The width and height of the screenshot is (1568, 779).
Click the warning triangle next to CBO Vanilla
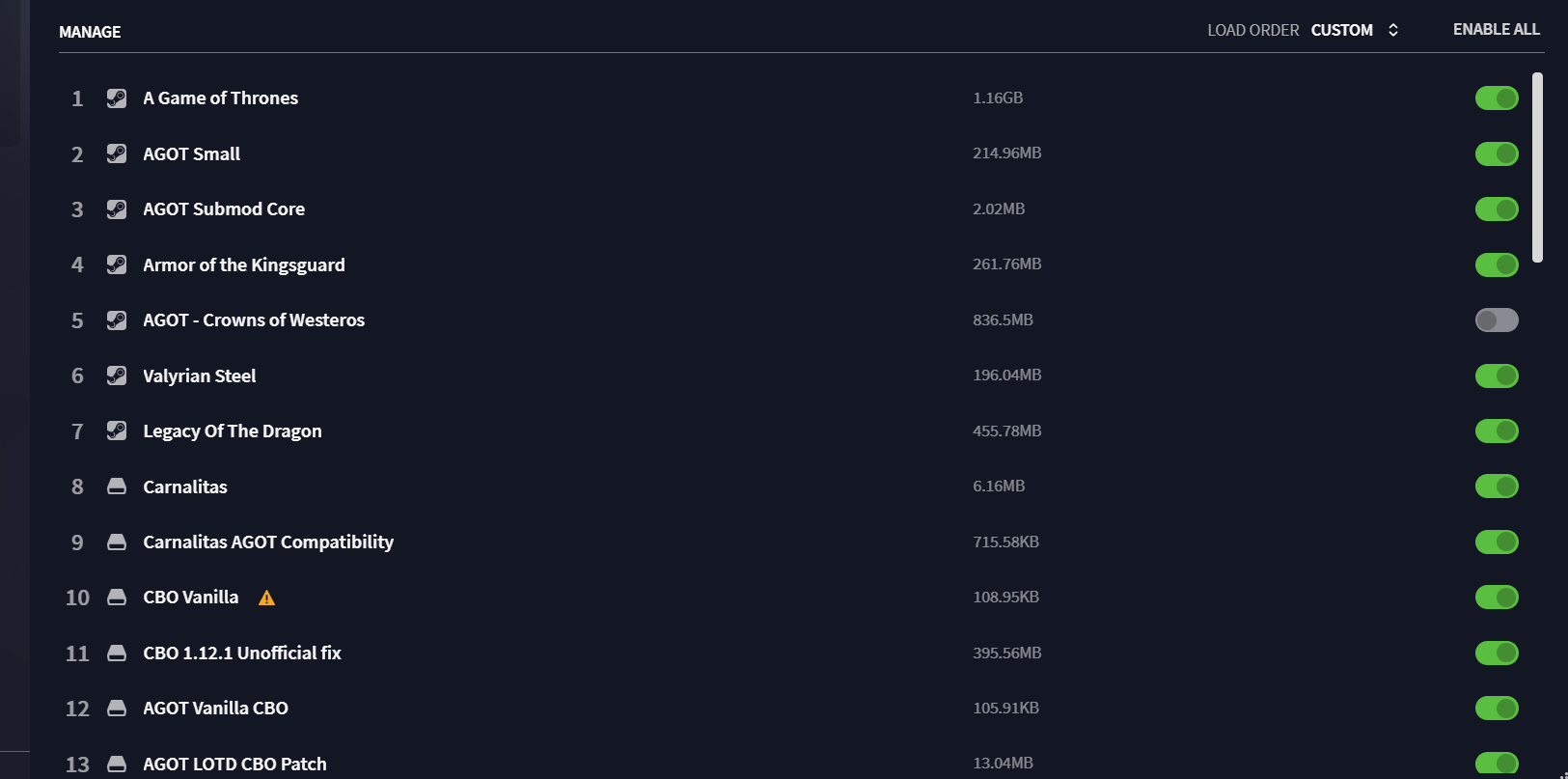tap(267, 598)
